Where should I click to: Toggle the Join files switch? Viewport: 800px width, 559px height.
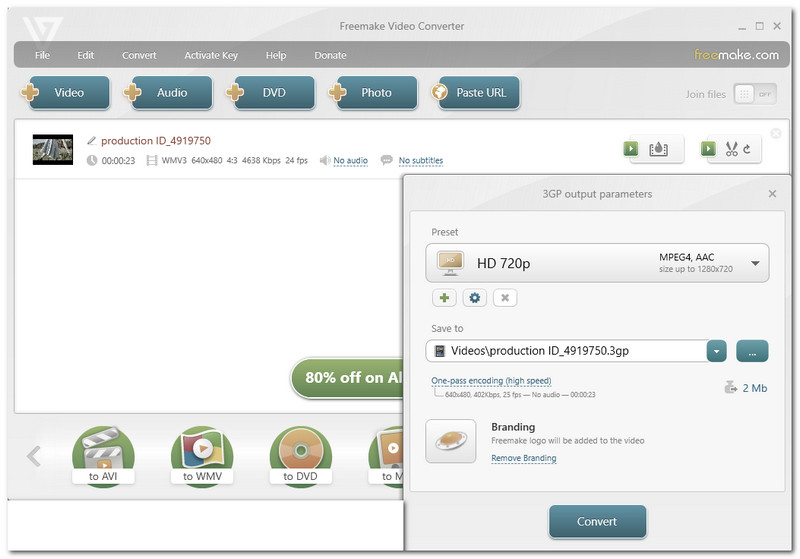pyautogui.click(x=755, y=93)
